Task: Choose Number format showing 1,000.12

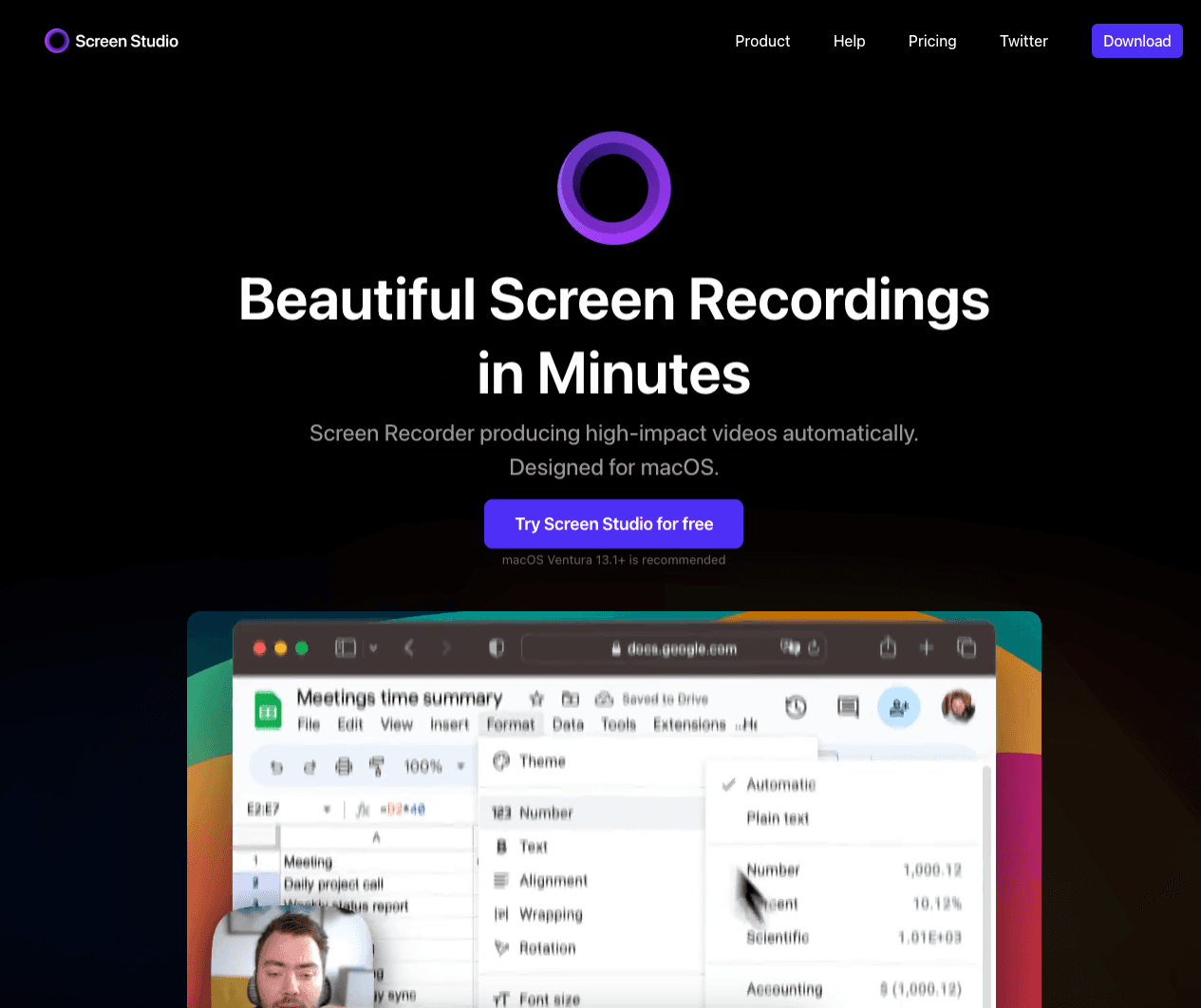Action: click(844, 870)
